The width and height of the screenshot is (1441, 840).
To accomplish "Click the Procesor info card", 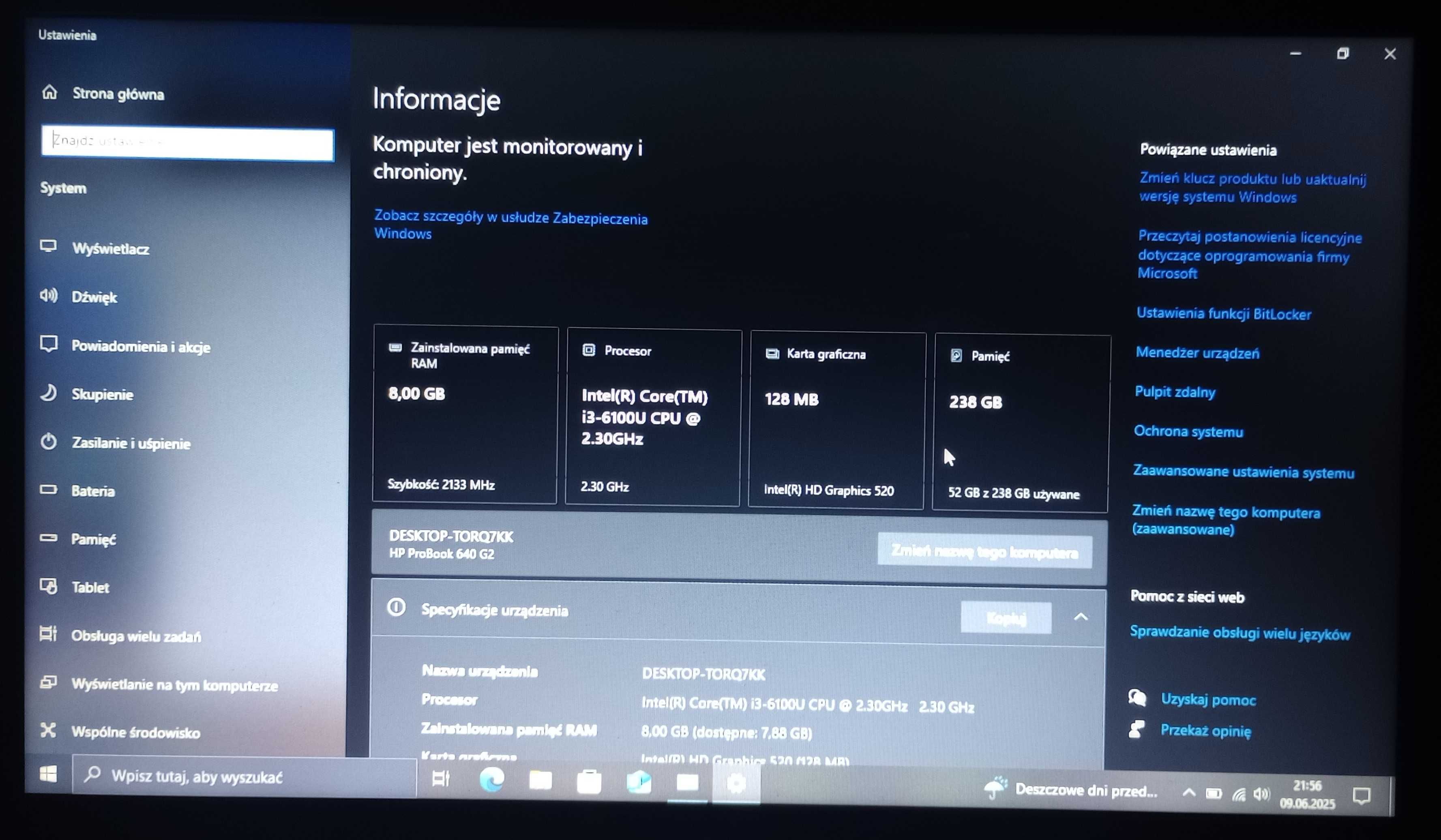I will pos(653,418).
